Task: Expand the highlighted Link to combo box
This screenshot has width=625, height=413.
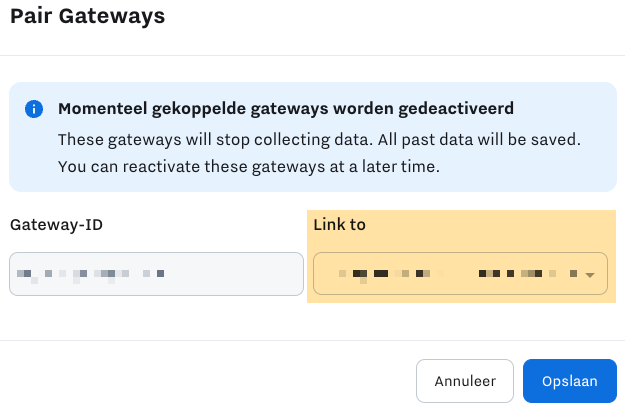Action: click(460, 273)
